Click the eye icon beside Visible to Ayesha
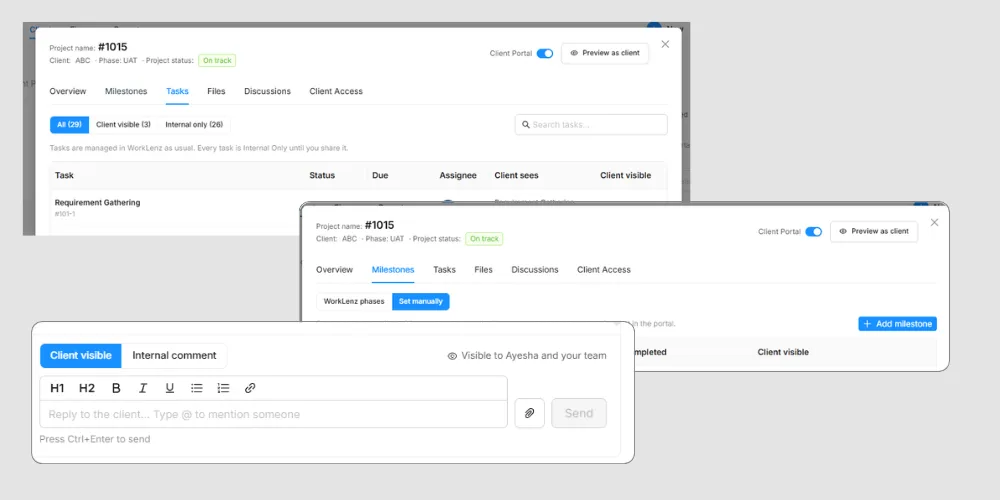 (452, 356)
